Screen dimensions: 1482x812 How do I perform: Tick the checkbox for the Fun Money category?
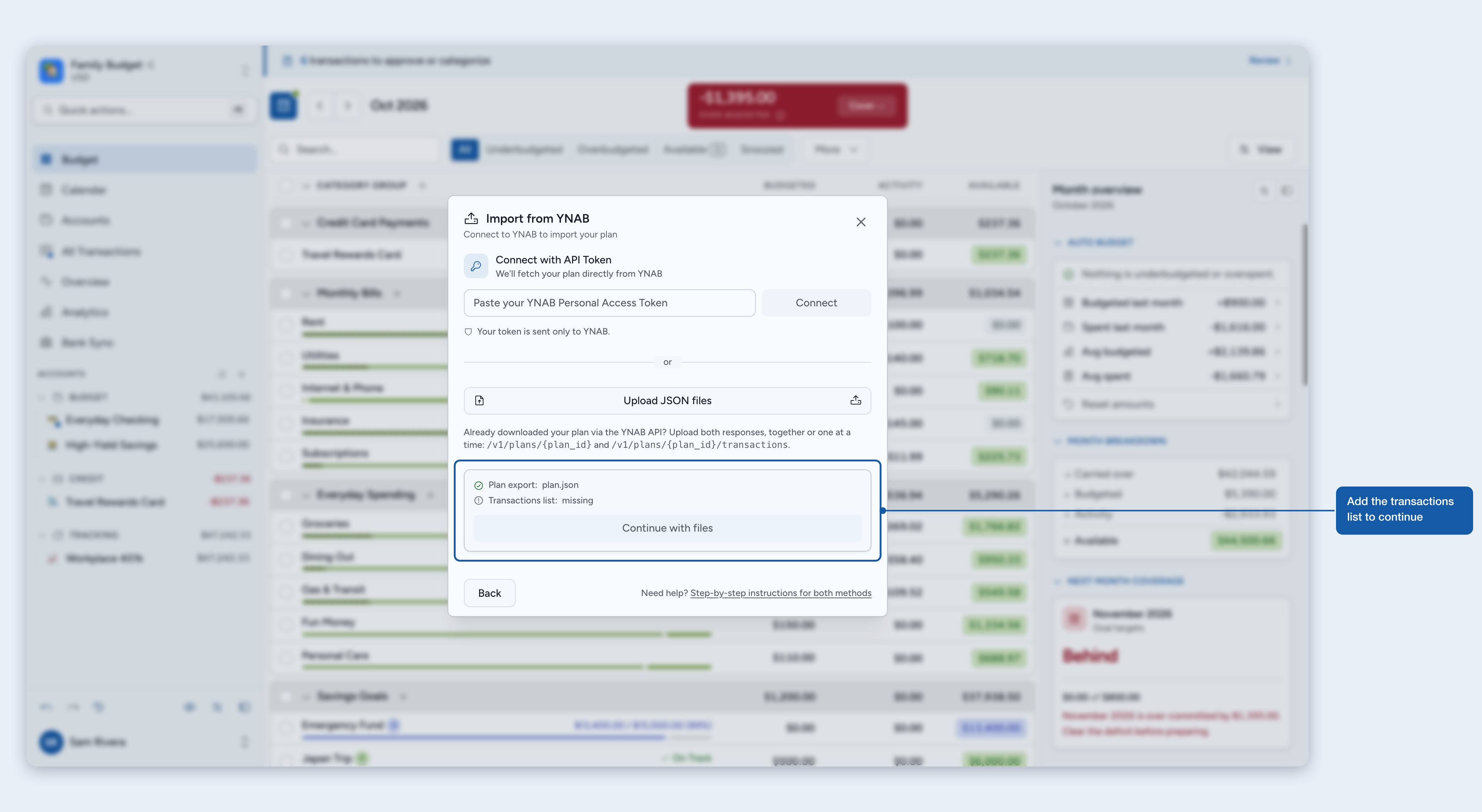coord(285,625)
